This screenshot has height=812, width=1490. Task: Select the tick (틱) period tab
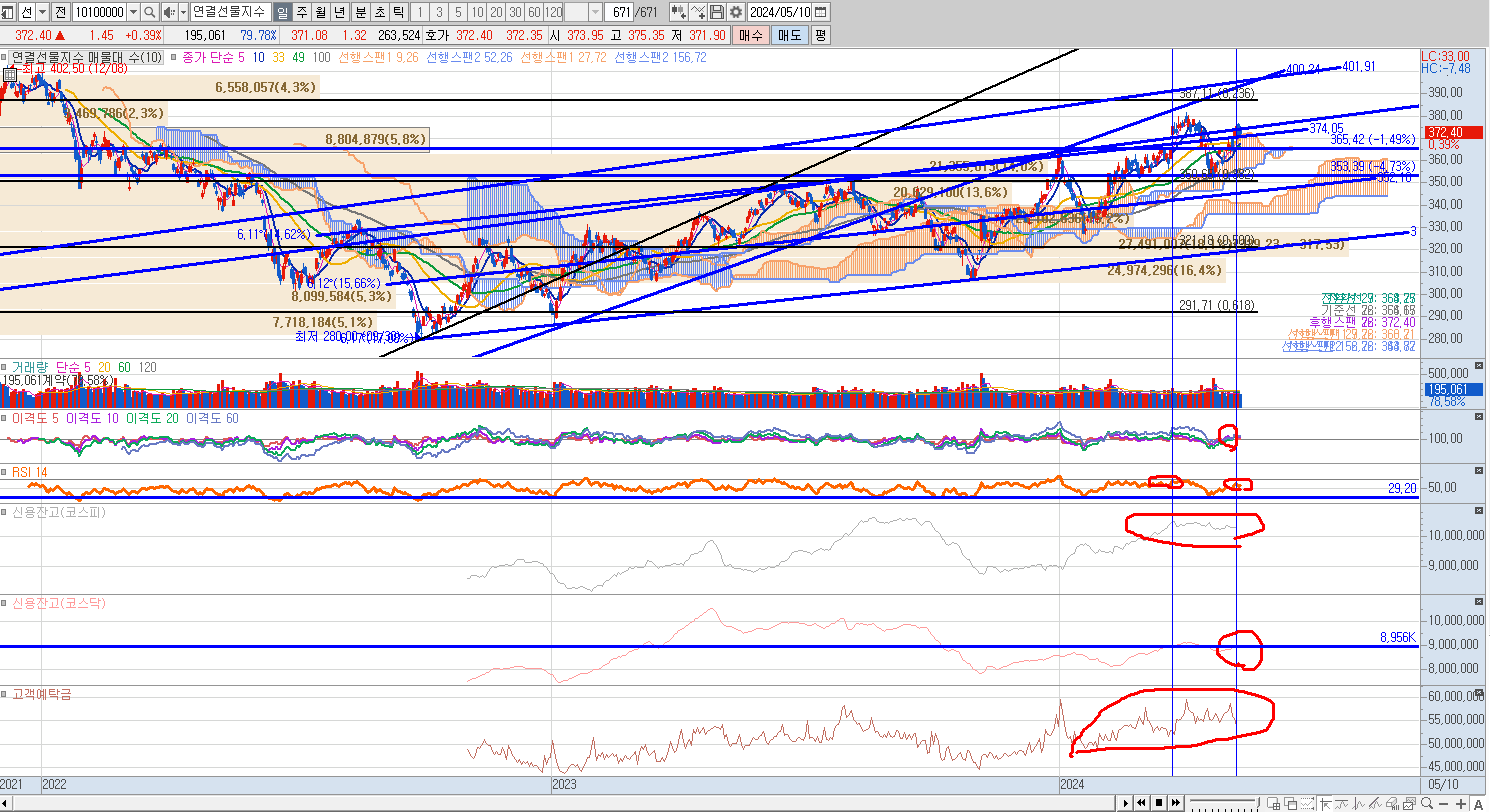(398, 12)
